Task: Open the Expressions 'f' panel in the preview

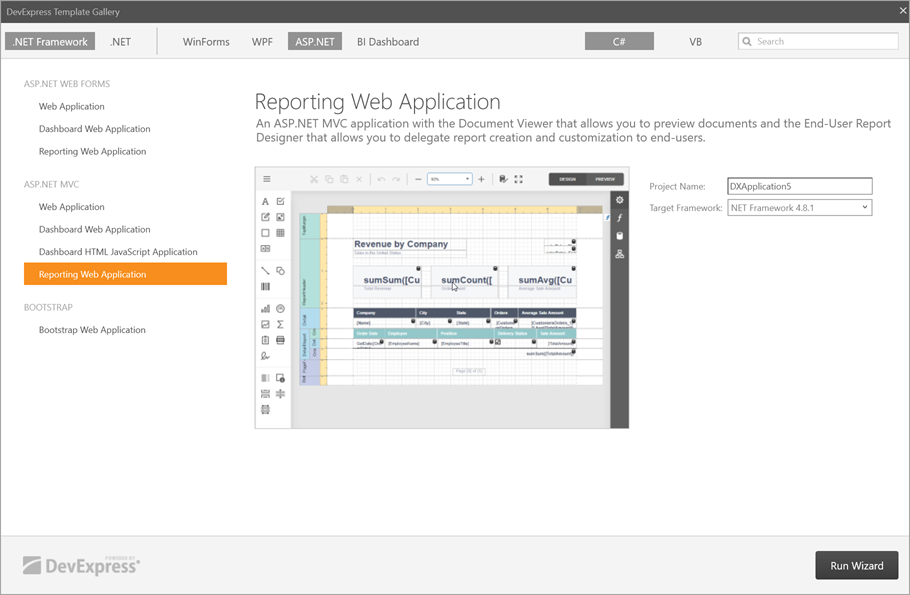Action: (x=620, y=218)
